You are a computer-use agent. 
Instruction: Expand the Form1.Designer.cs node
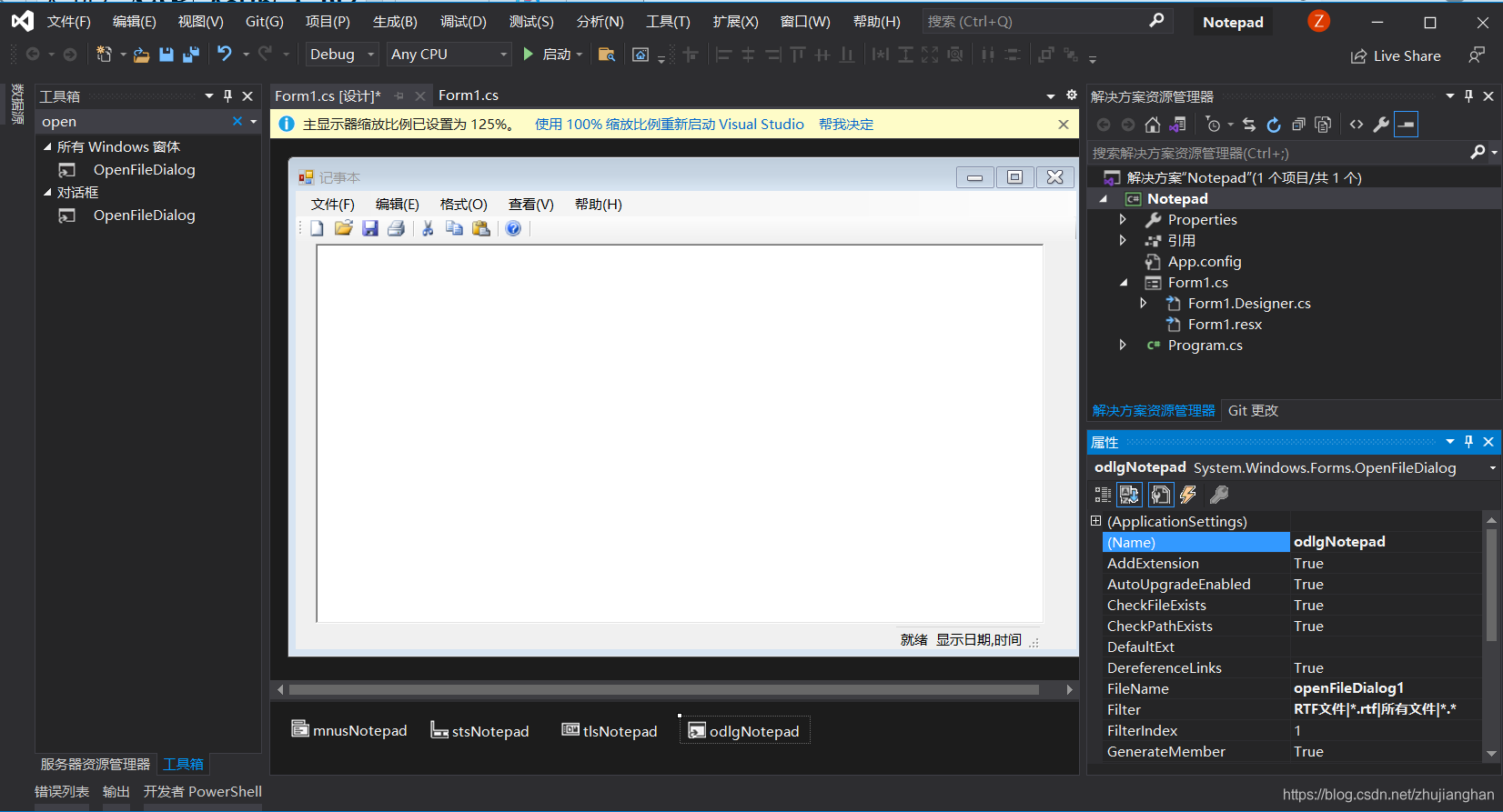point(1143,303)
